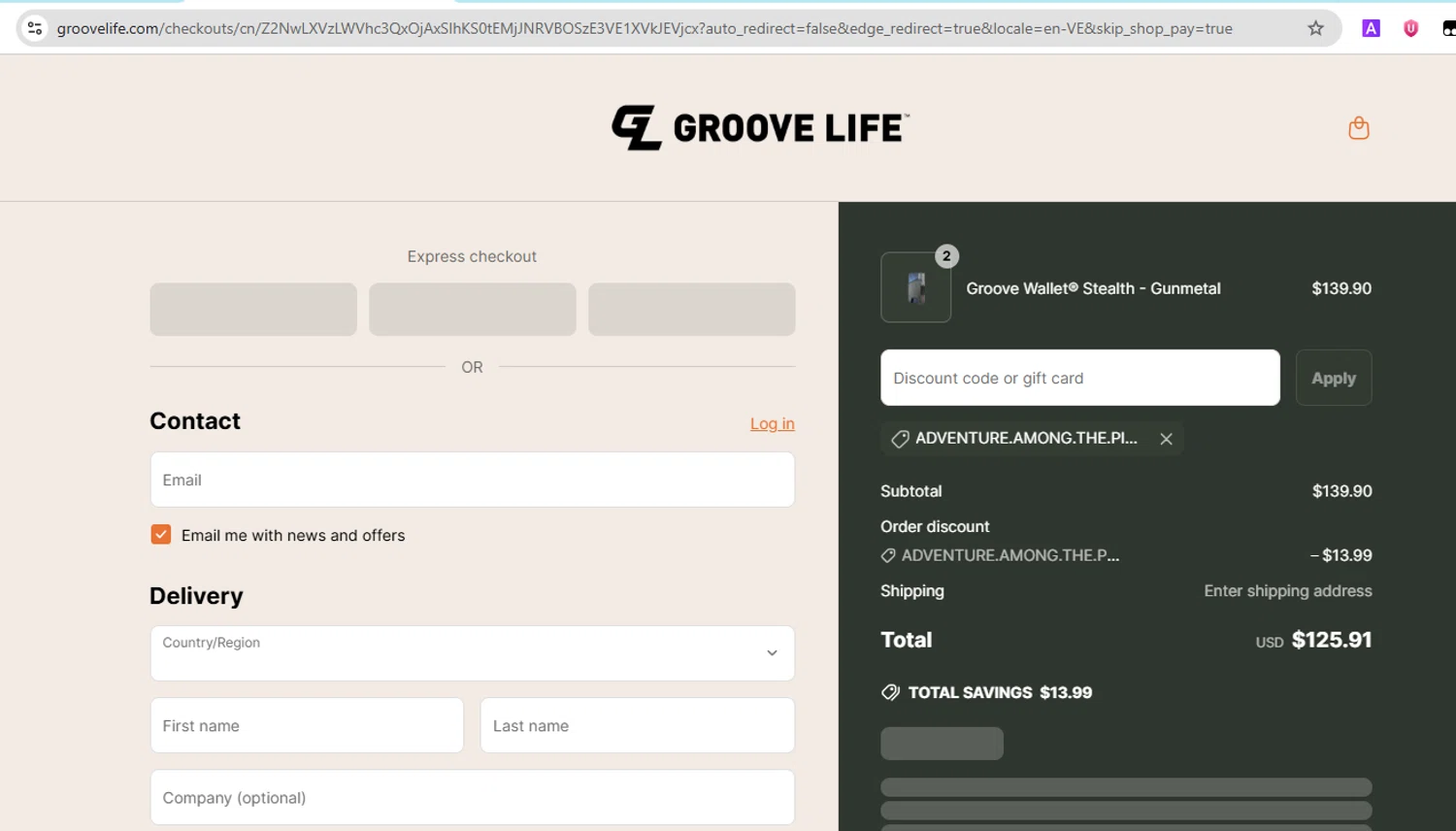Open site information icon in address bar
The image size is (1456, 831).
click(x=35, y=28)
